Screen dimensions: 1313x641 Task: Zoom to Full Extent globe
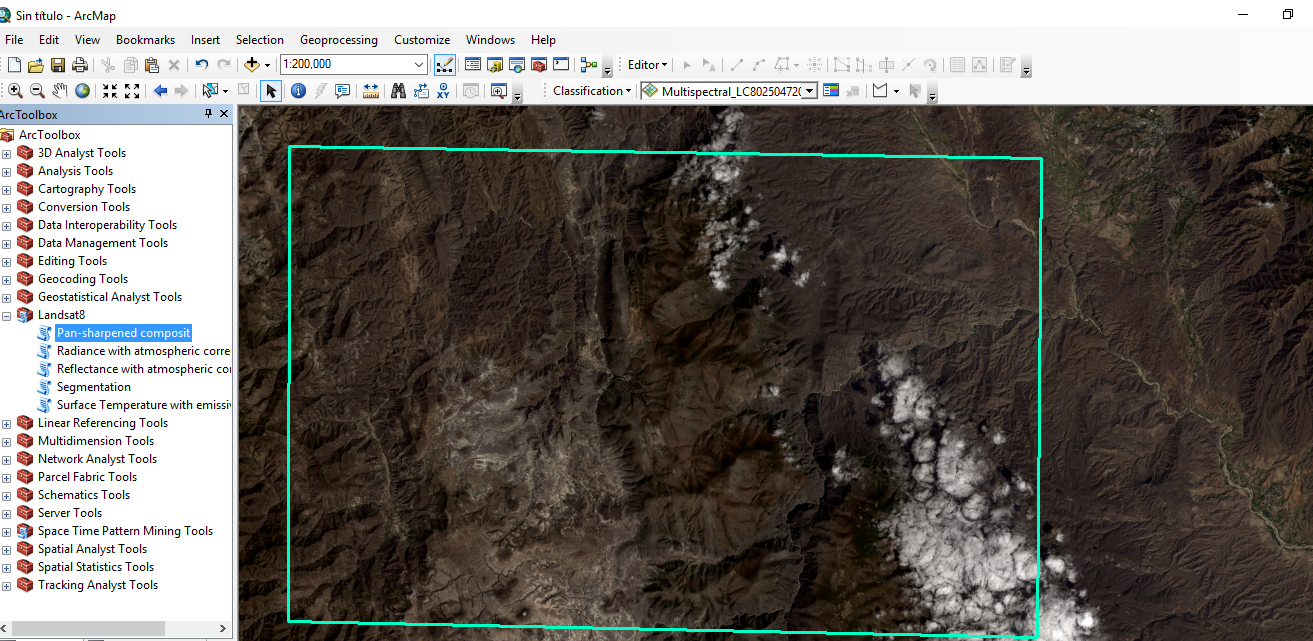click(82, 91)
